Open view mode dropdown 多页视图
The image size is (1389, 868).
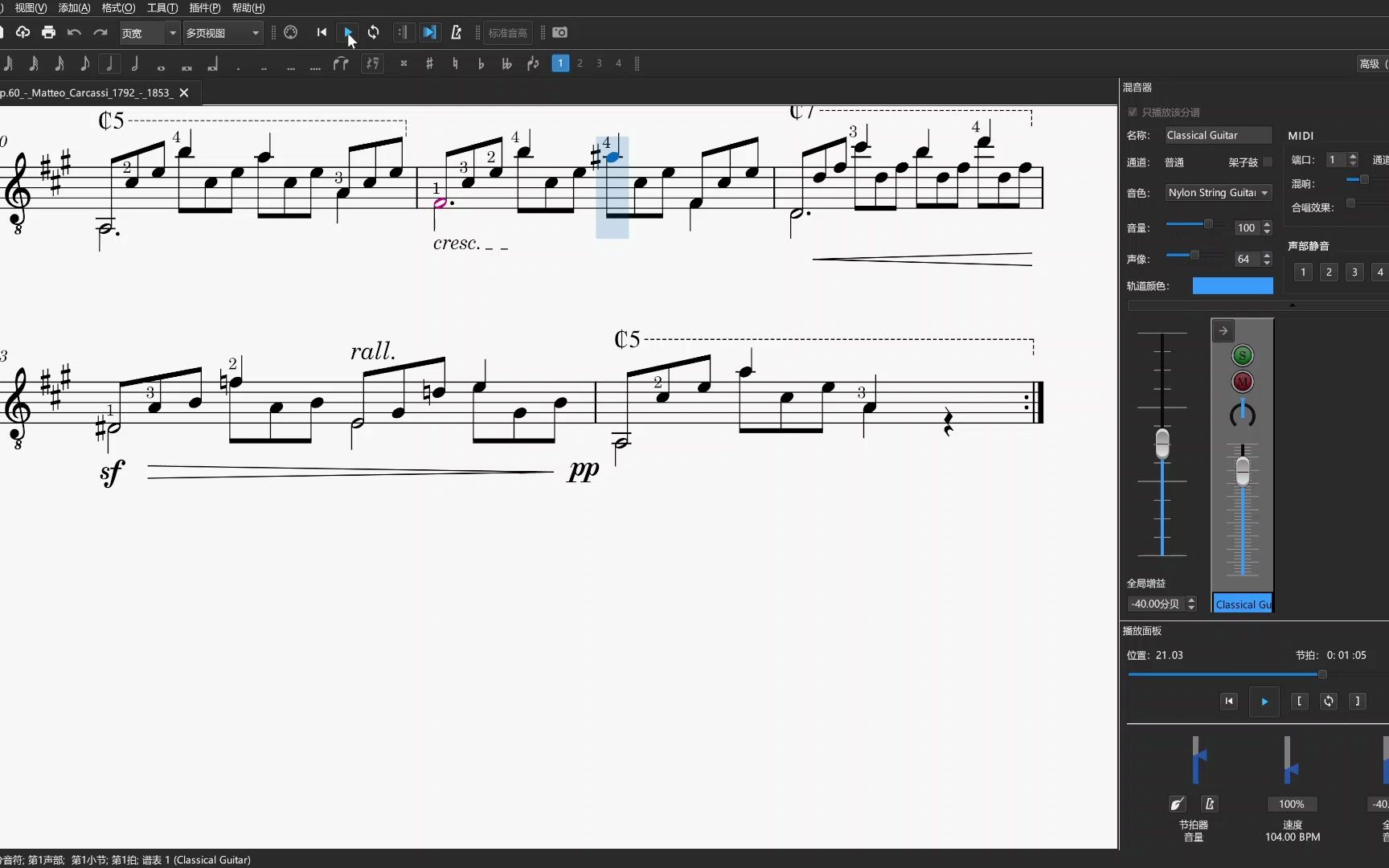pyautogui.click(x=223, y=33)
